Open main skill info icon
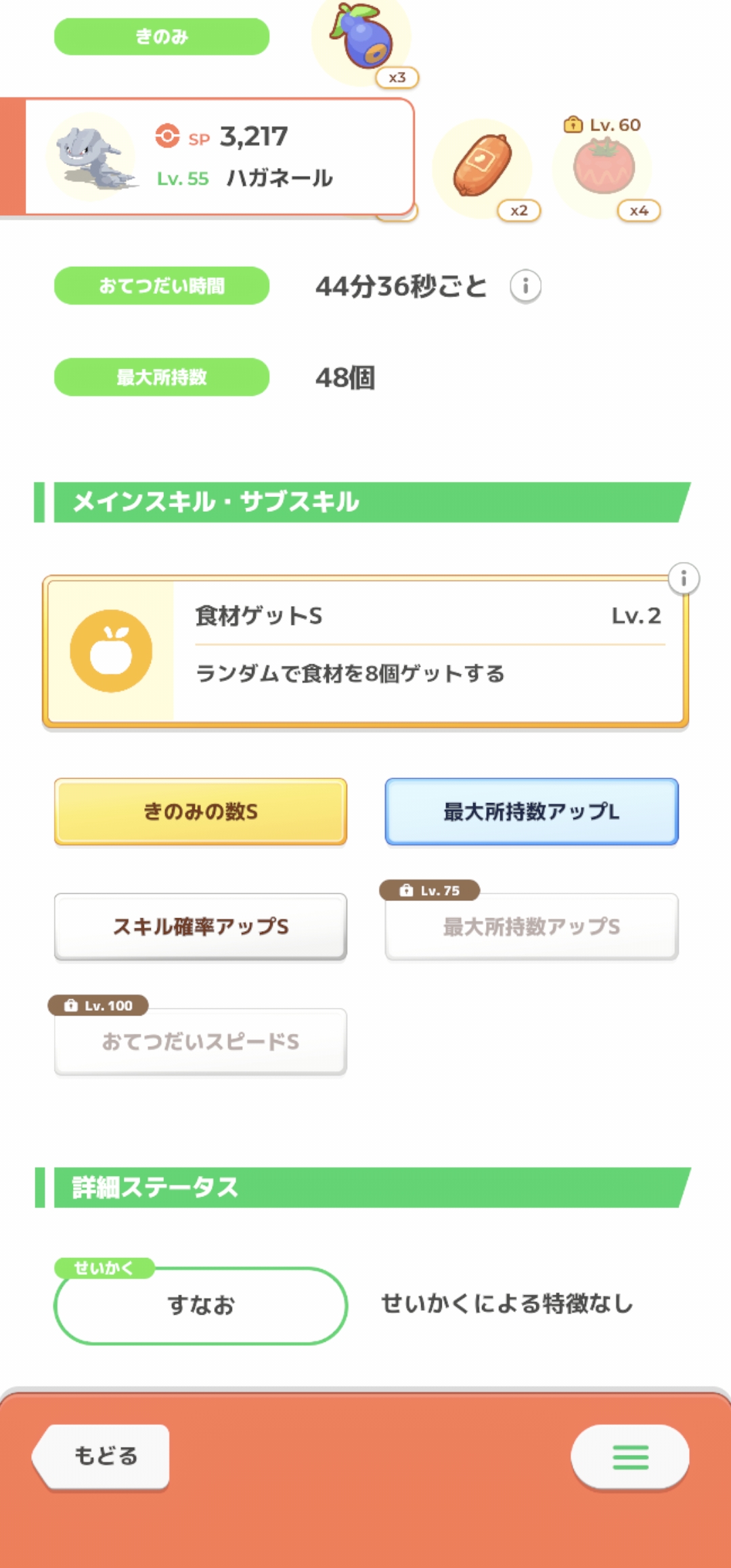Screen dimensions: 731x1568 click(684, 579)
